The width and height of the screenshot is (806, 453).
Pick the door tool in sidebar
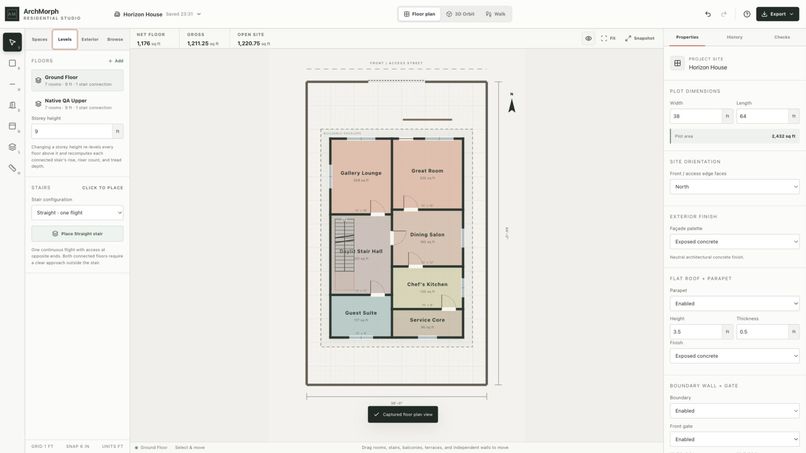coord(12,105)
